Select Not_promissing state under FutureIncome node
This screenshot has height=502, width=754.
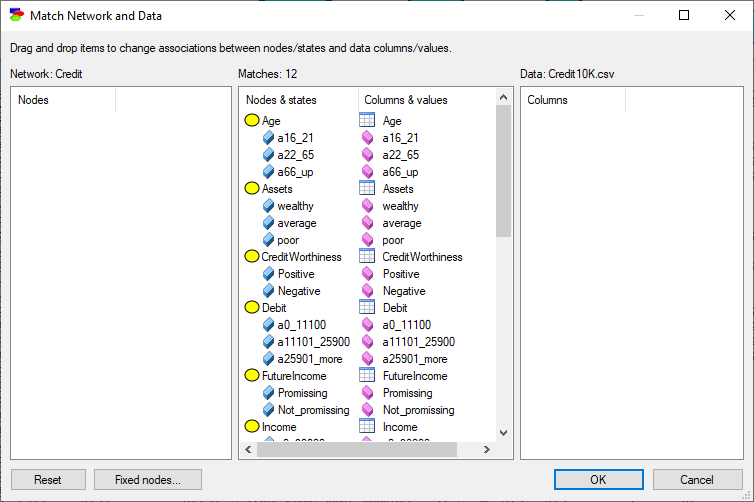click(x=314, y=410)
